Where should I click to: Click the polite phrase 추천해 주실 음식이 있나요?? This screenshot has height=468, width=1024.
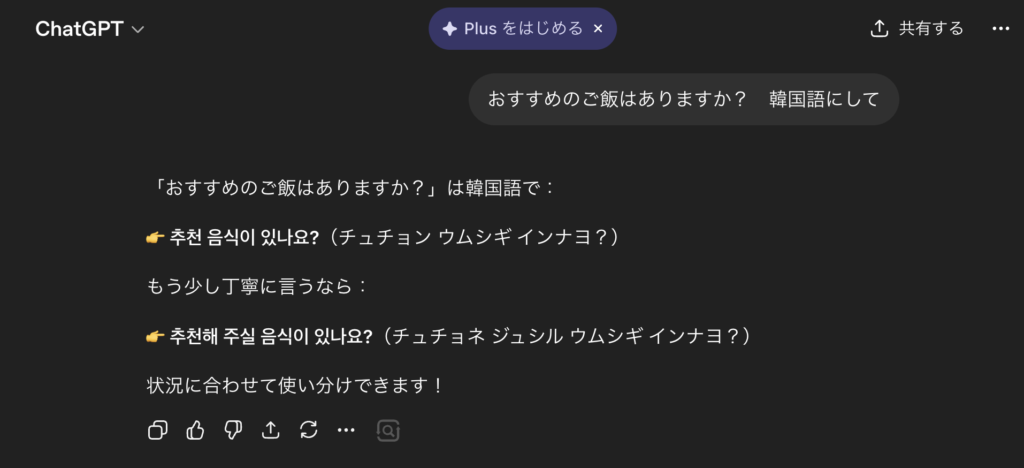click(x=271, y=336)
